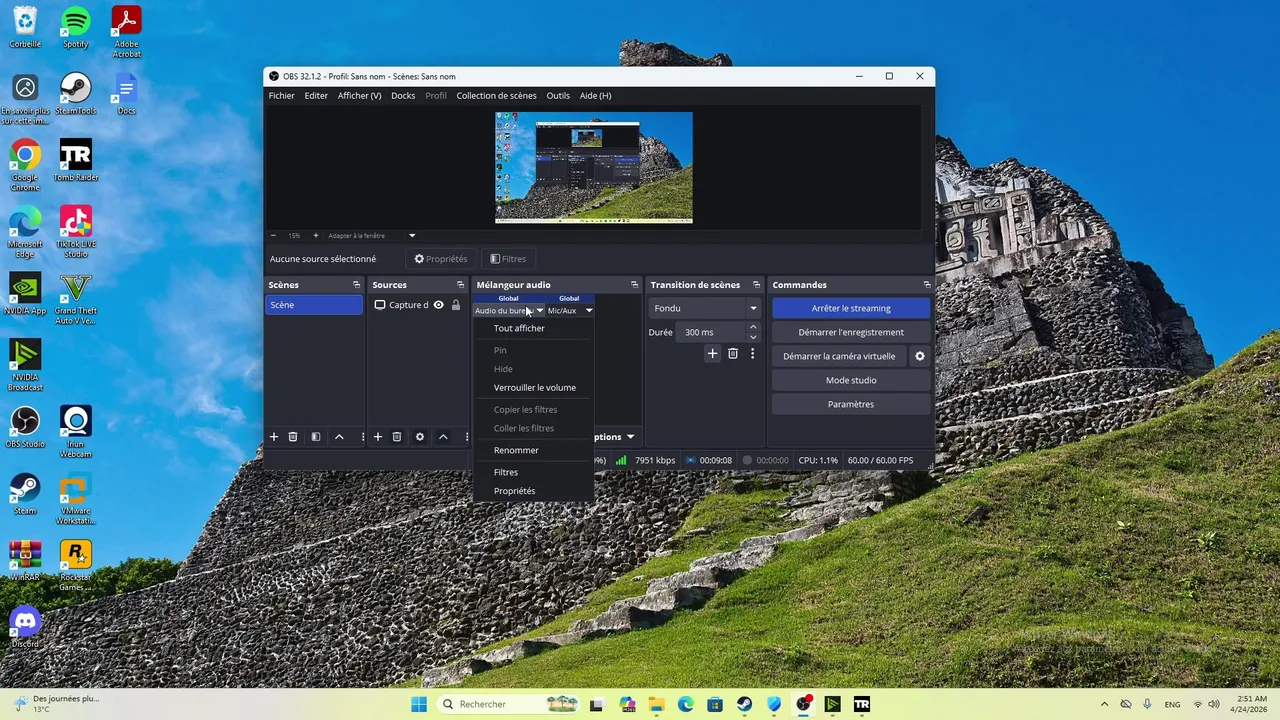Open source properties gear in Sources toolbar
Viewport: 1280px width, 720px height.
coord(420,437)
